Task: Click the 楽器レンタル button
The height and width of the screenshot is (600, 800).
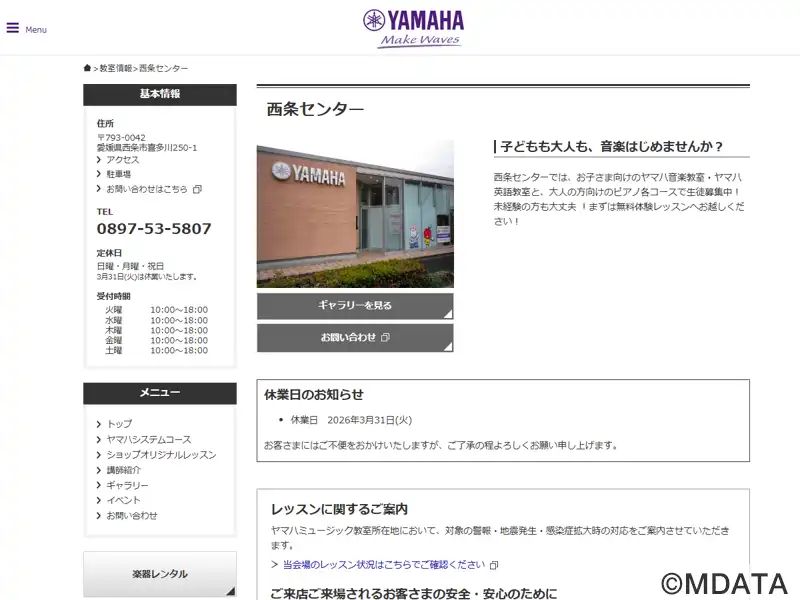Action: pyautogui.click(x=160, y=574)
